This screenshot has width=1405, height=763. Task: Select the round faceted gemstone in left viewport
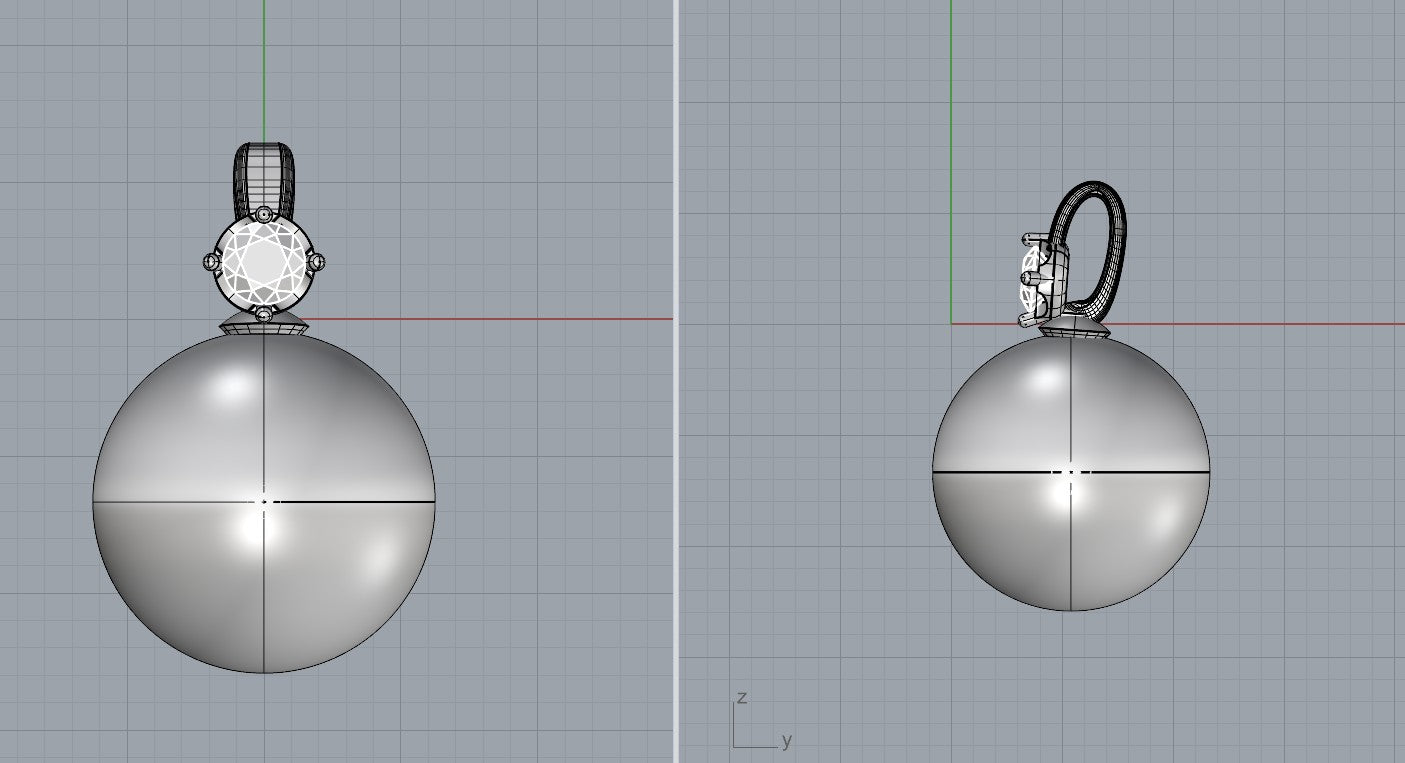[x=264, y=263]
